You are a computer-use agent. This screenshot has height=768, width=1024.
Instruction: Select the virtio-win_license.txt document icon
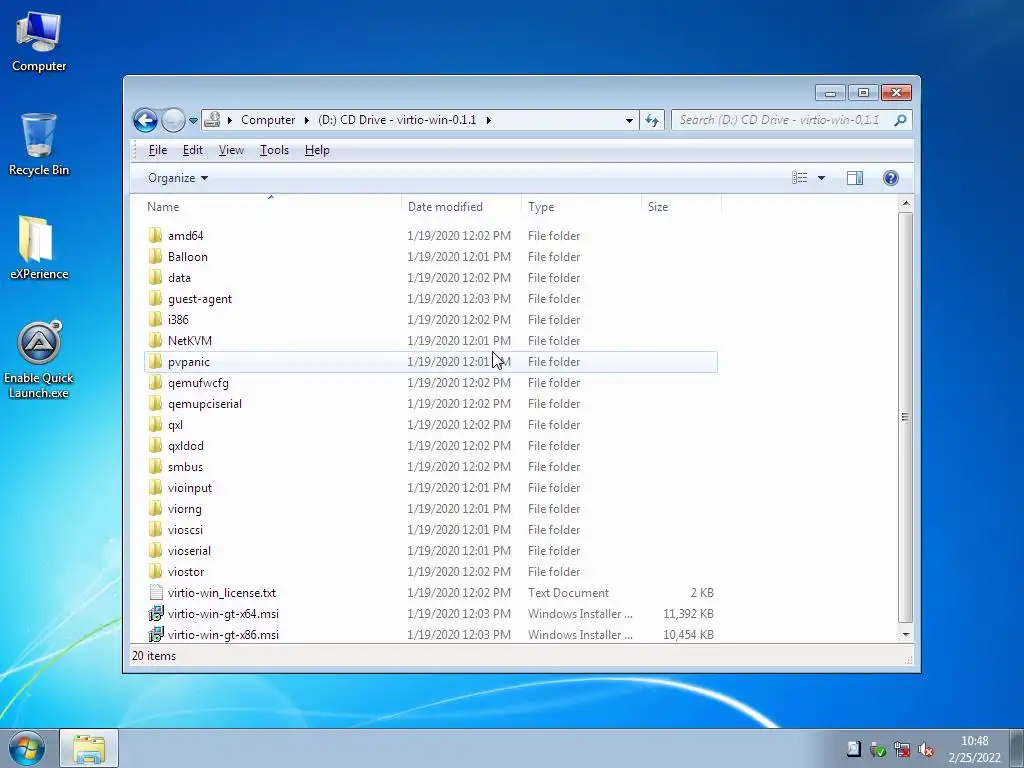click(155, 592)
